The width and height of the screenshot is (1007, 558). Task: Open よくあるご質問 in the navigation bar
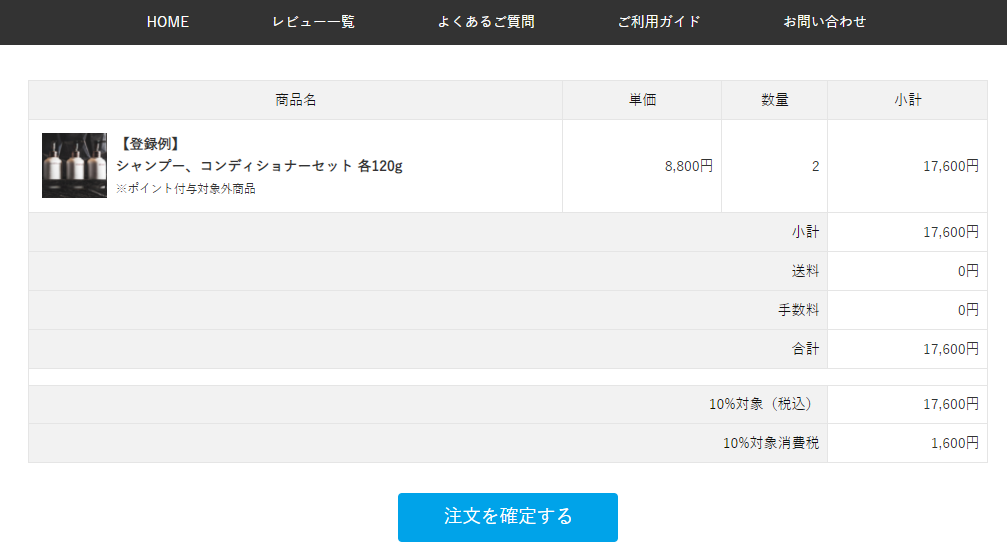click(486, 22)
